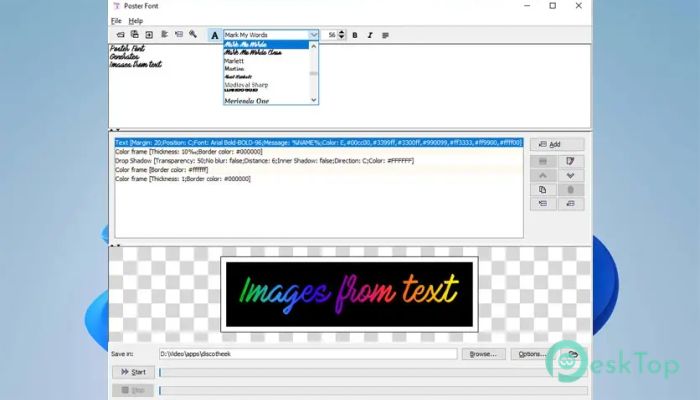Open the Help menu
Screen dimensions: 700x400
(136, 21)
